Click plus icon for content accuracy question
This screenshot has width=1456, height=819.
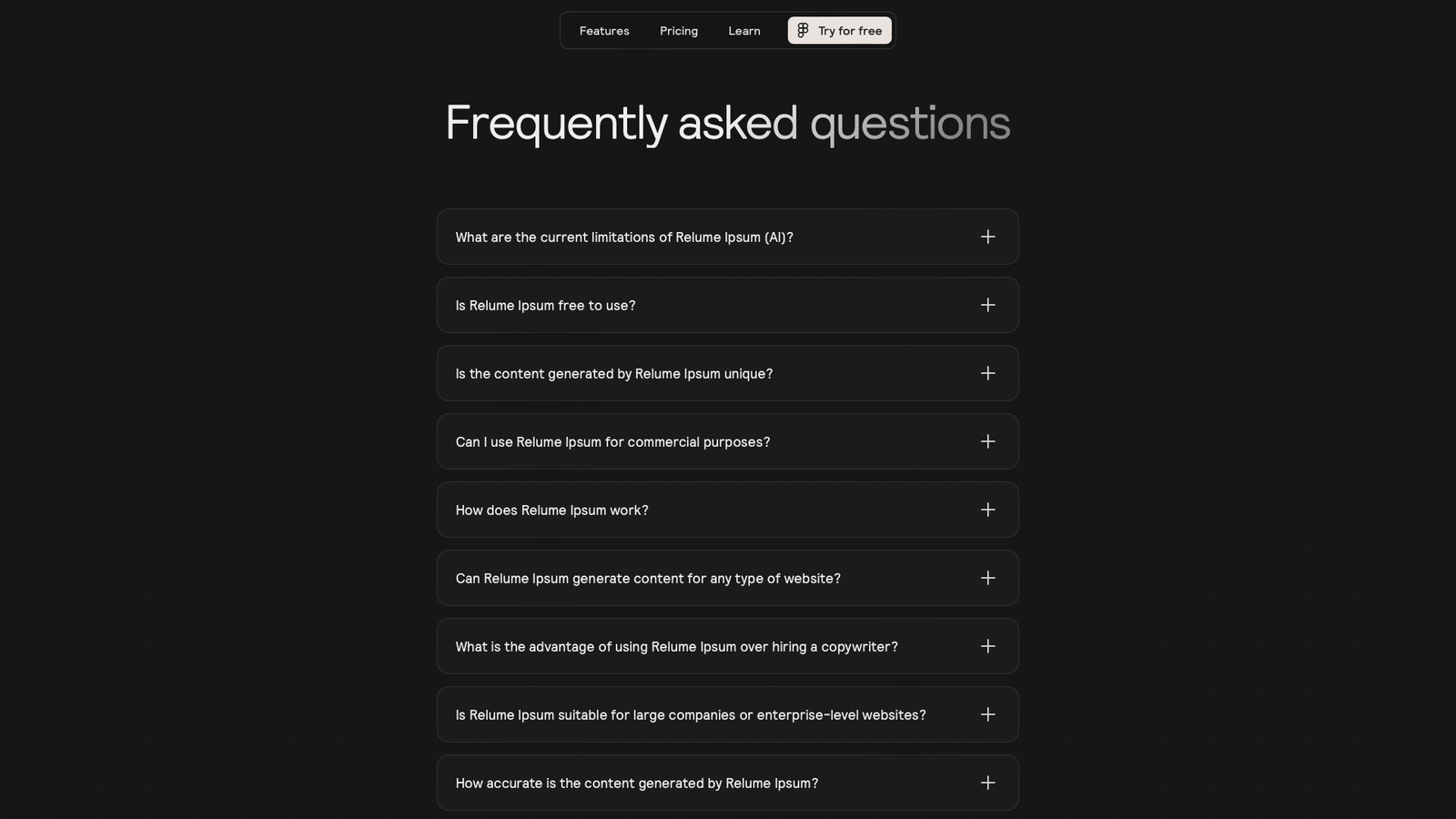[987, 783]
